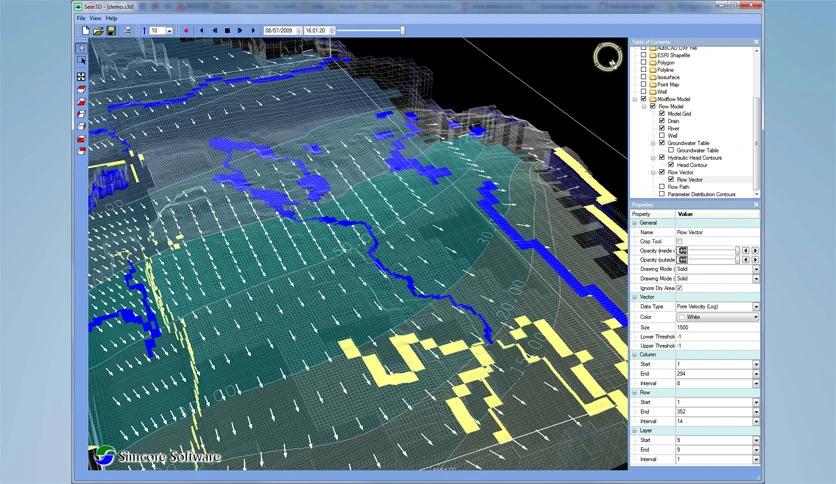Image resolution: width=836 pixels, height=484 pixels.
Task: Open the Color dropdown showing White
Action: [x=756, y=317]
